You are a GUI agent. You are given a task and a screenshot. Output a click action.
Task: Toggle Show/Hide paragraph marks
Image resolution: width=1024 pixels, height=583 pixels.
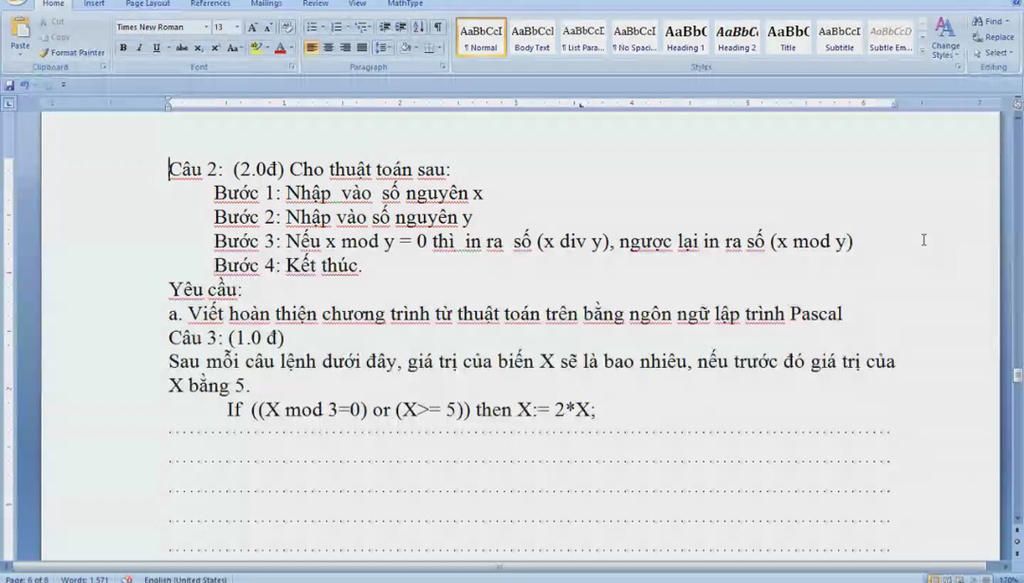[438, 27]
